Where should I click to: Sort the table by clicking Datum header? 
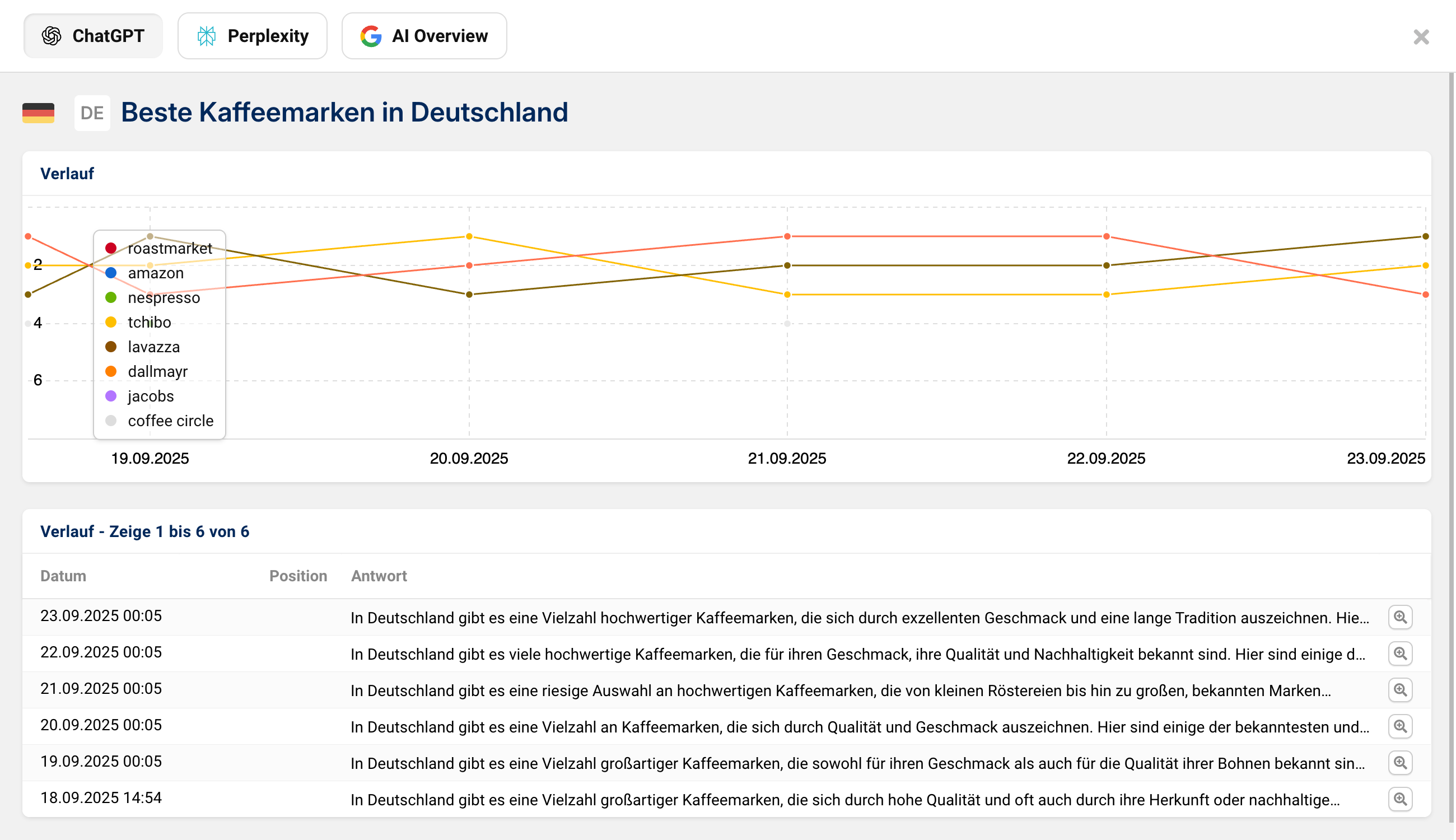click(63, 575)
